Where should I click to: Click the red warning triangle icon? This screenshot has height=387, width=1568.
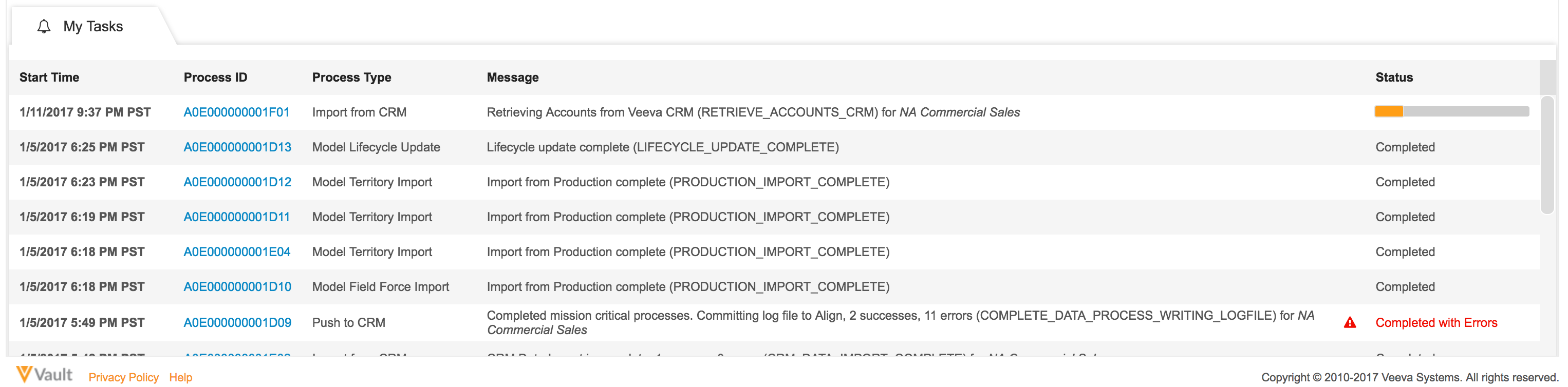click(1350, 322)
